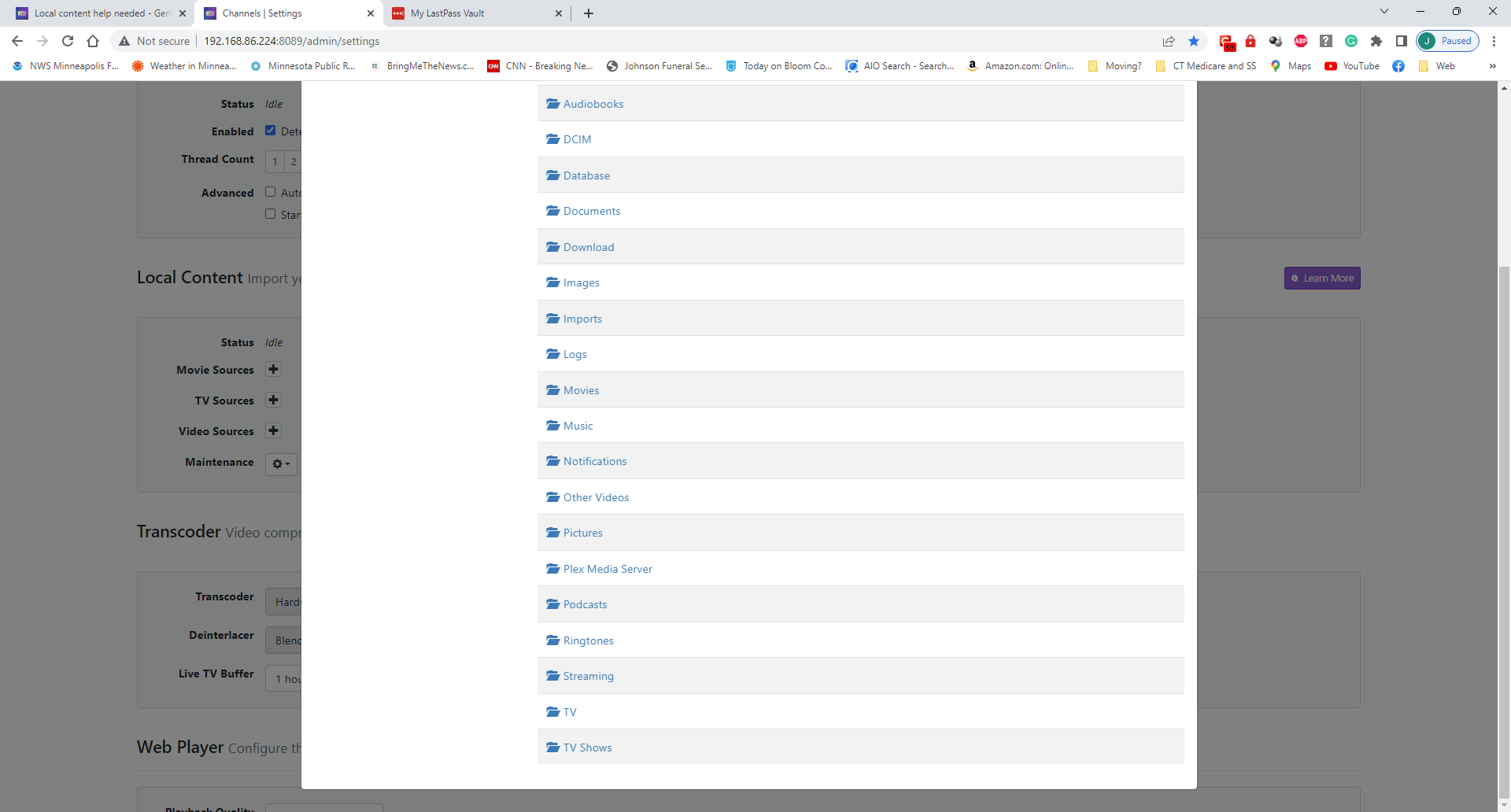The image size is (1511, 812).
Task: Open the TV Shows folder
Action: [587, 747]
